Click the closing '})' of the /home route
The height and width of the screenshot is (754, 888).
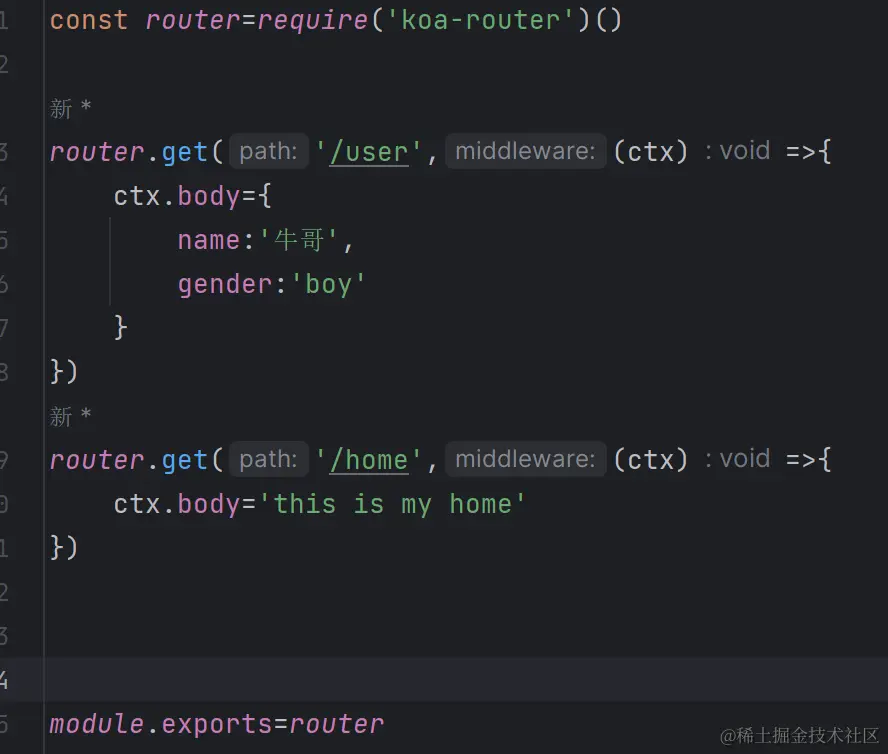point(64,548)
